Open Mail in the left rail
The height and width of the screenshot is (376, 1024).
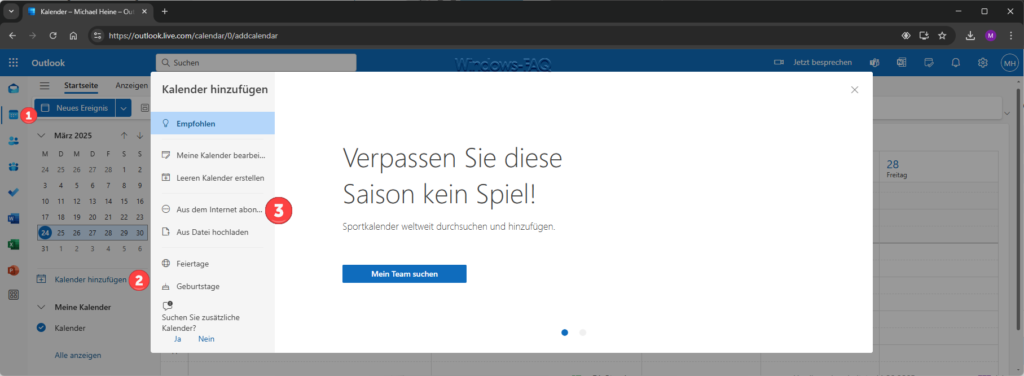(x=13, y=88)
